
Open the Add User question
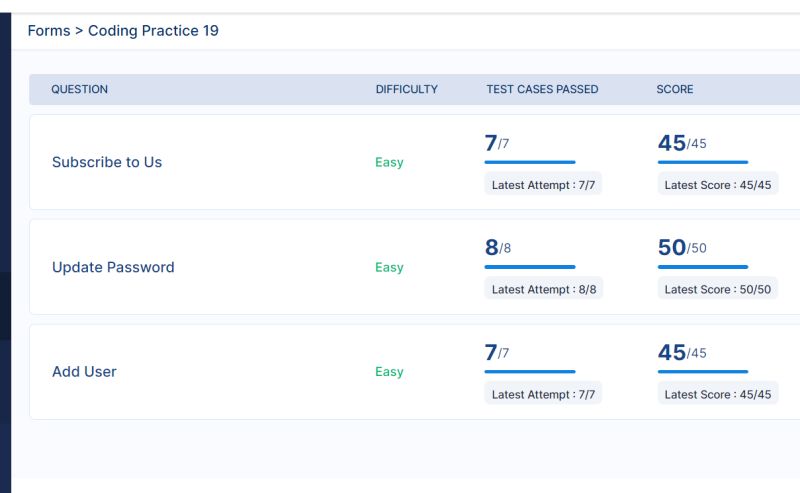[x=84, y=372]
